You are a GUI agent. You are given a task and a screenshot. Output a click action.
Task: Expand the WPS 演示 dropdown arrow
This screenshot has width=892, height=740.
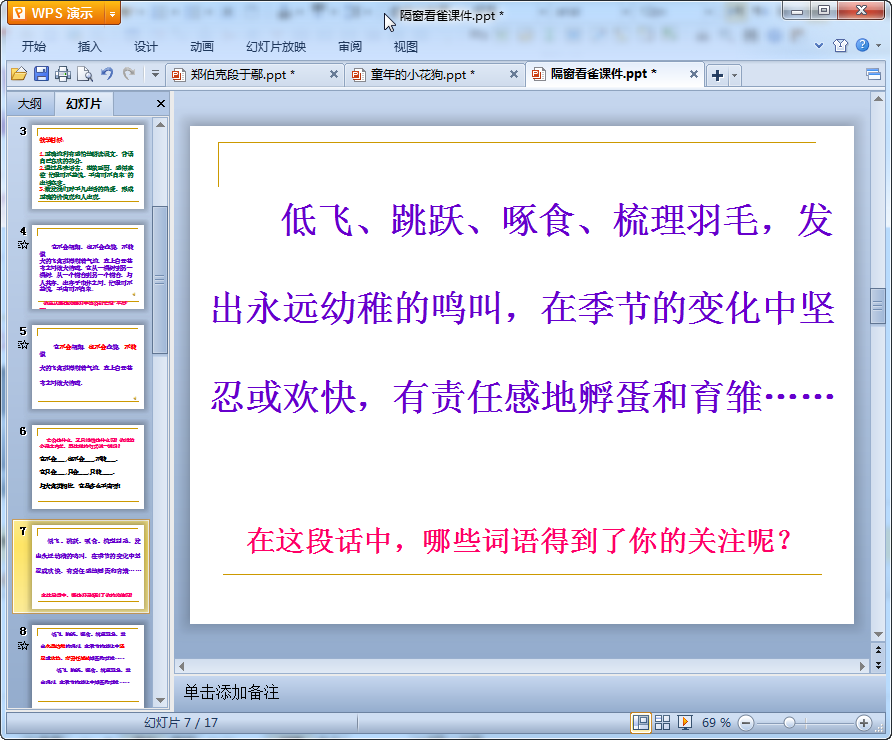(113, 14)
